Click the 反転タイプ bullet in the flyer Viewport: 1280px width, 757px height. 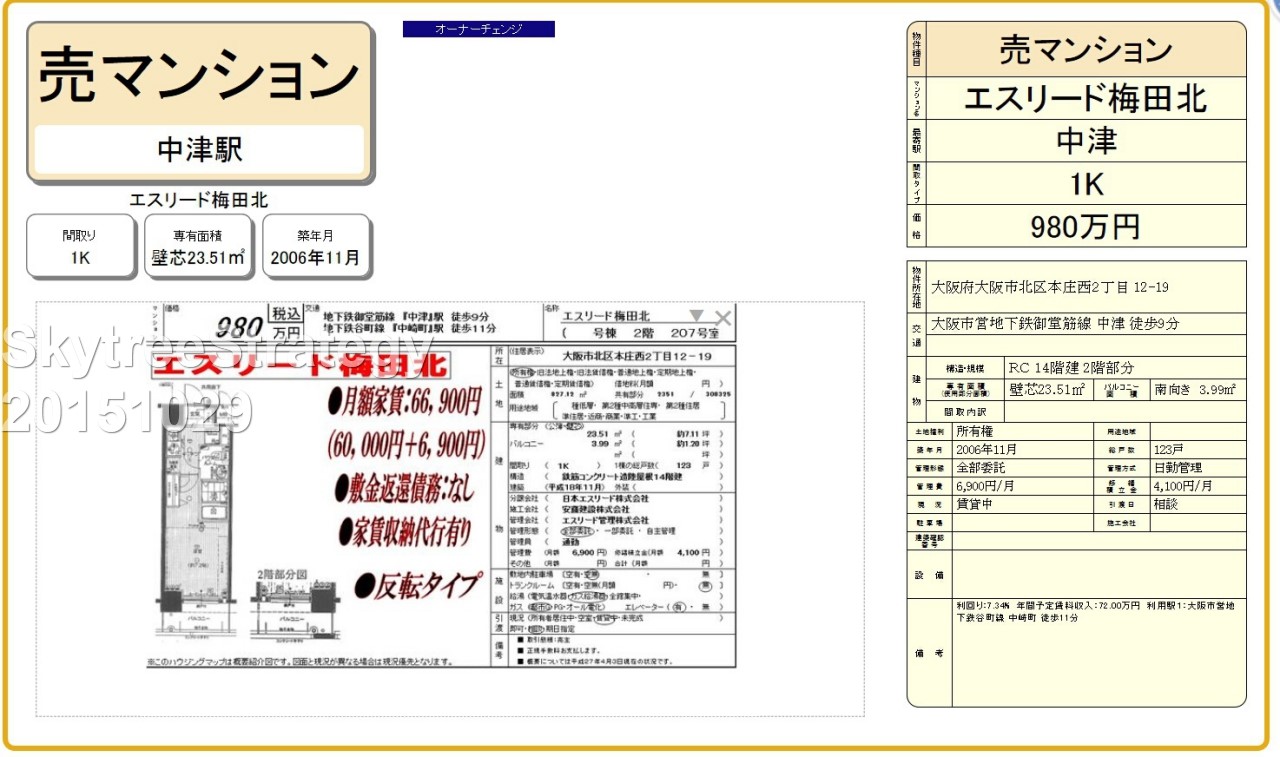coord(417,587)
